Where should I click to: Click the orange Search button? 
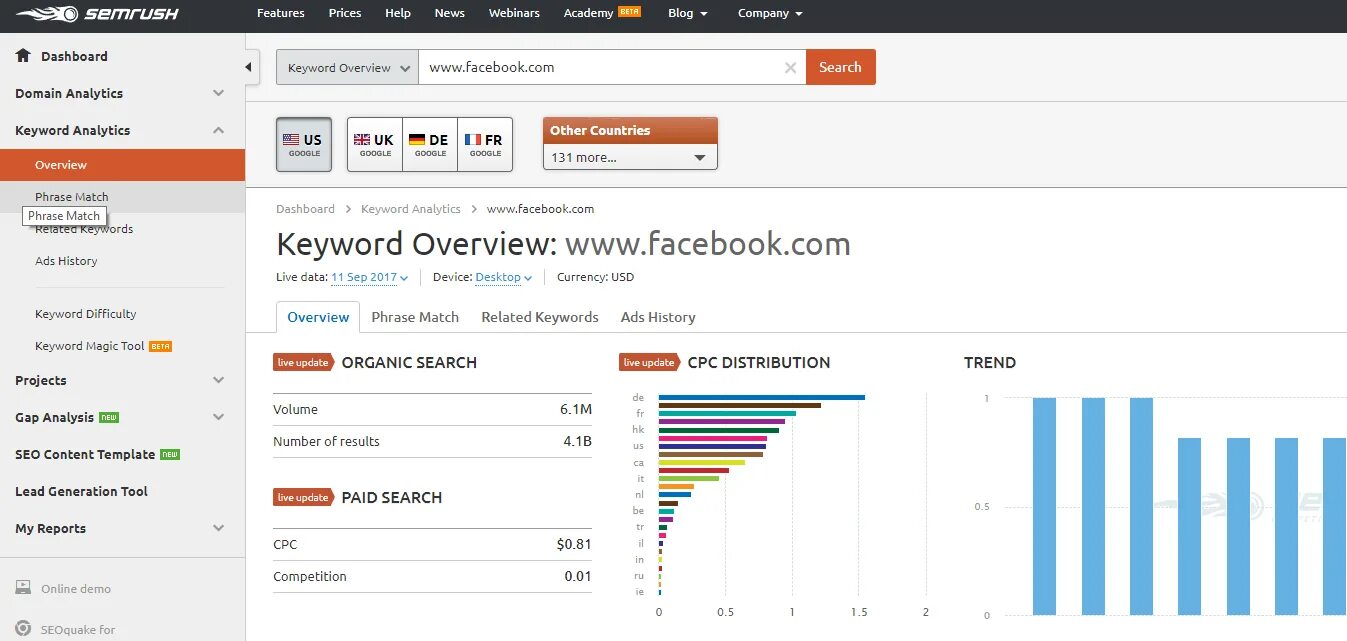click(x=840, y=67)
